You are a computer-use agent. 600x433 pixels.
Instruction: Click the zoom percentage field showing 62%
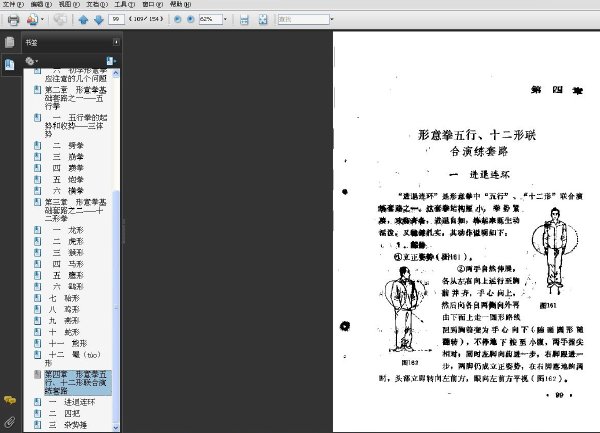210,19
